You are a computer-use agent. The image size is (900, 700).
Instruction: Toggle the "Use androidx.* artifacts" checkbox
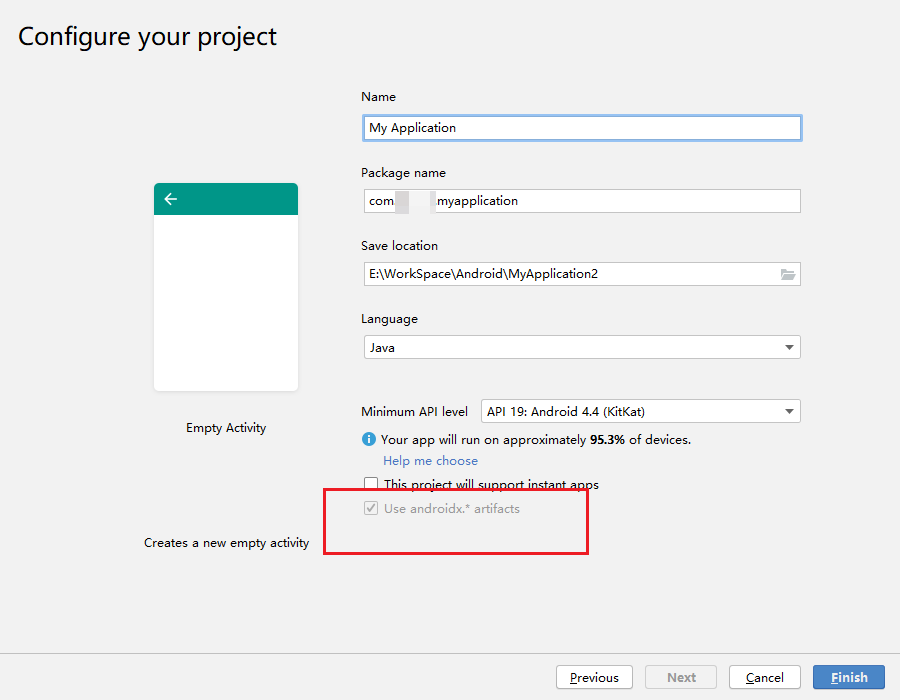[371, 508]
